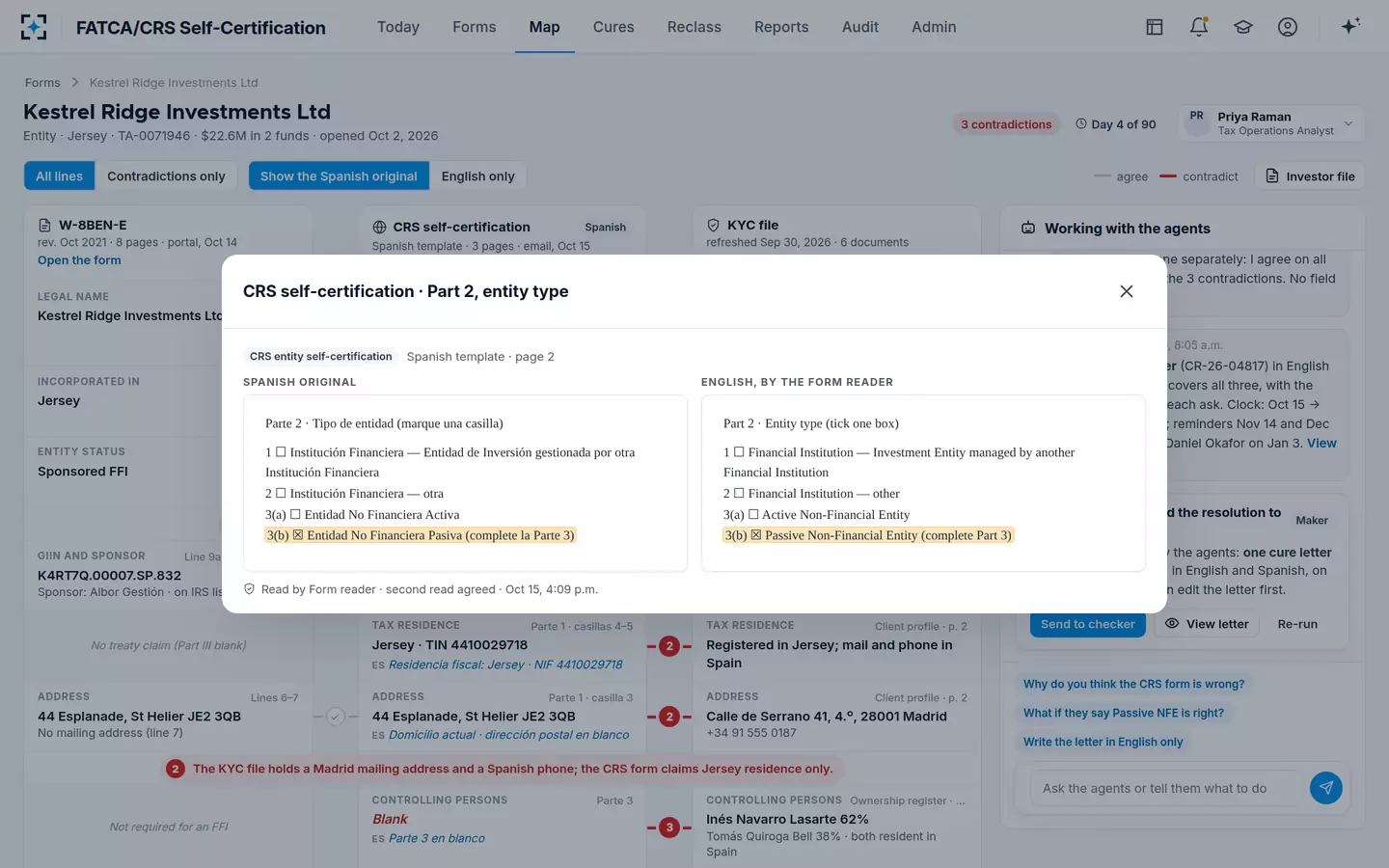Select the All lines filter

click(60, 176)
